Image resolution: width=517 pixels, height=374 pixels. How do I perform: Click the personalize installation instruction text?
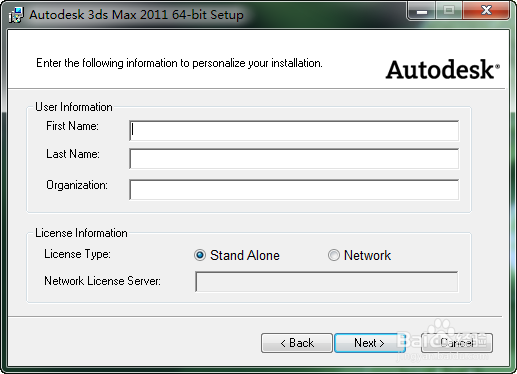coord(179,63)
